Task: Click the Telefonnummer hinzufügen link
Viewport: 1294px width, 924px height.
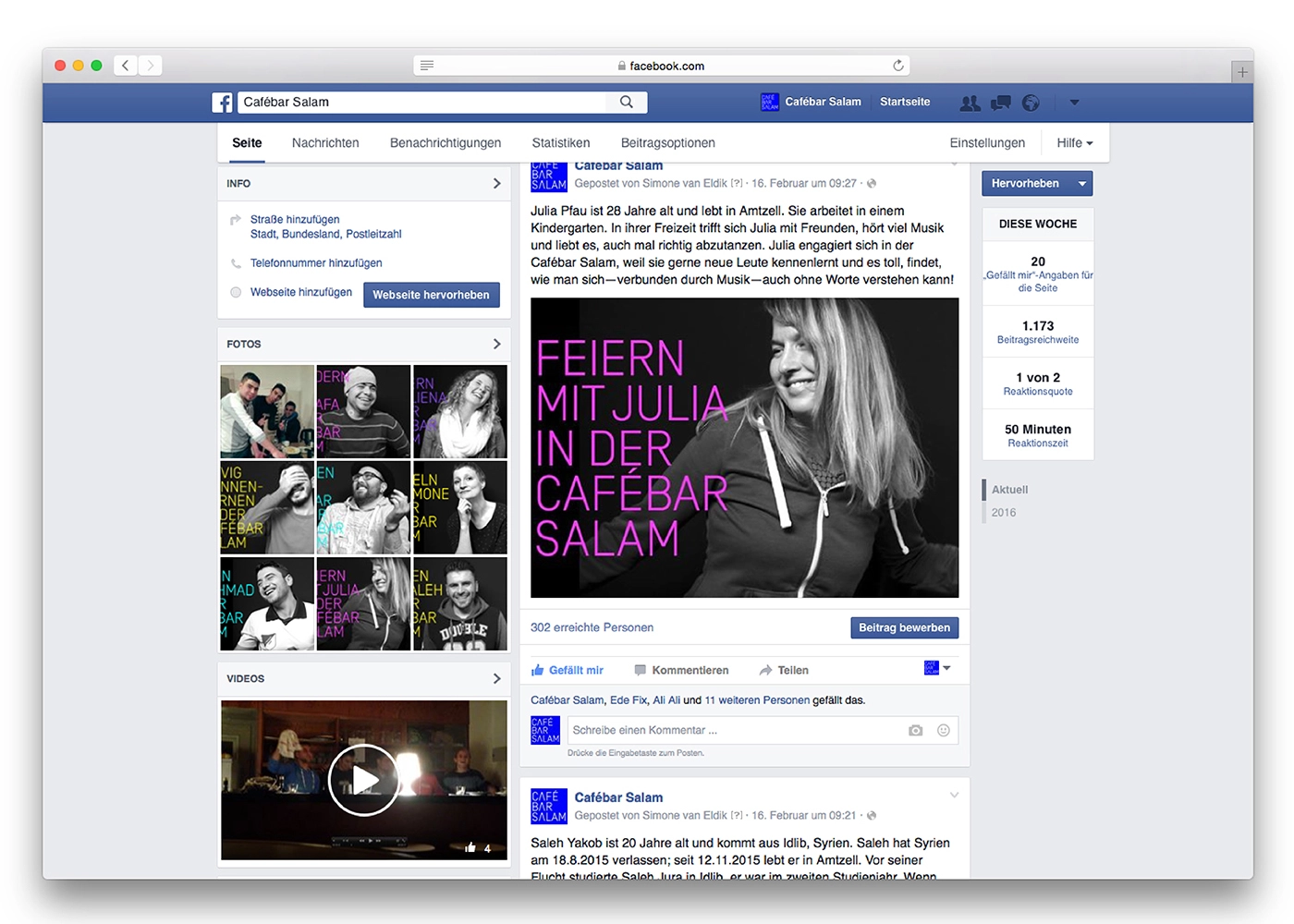Action: pyautogui.click(x=316, y=263)
